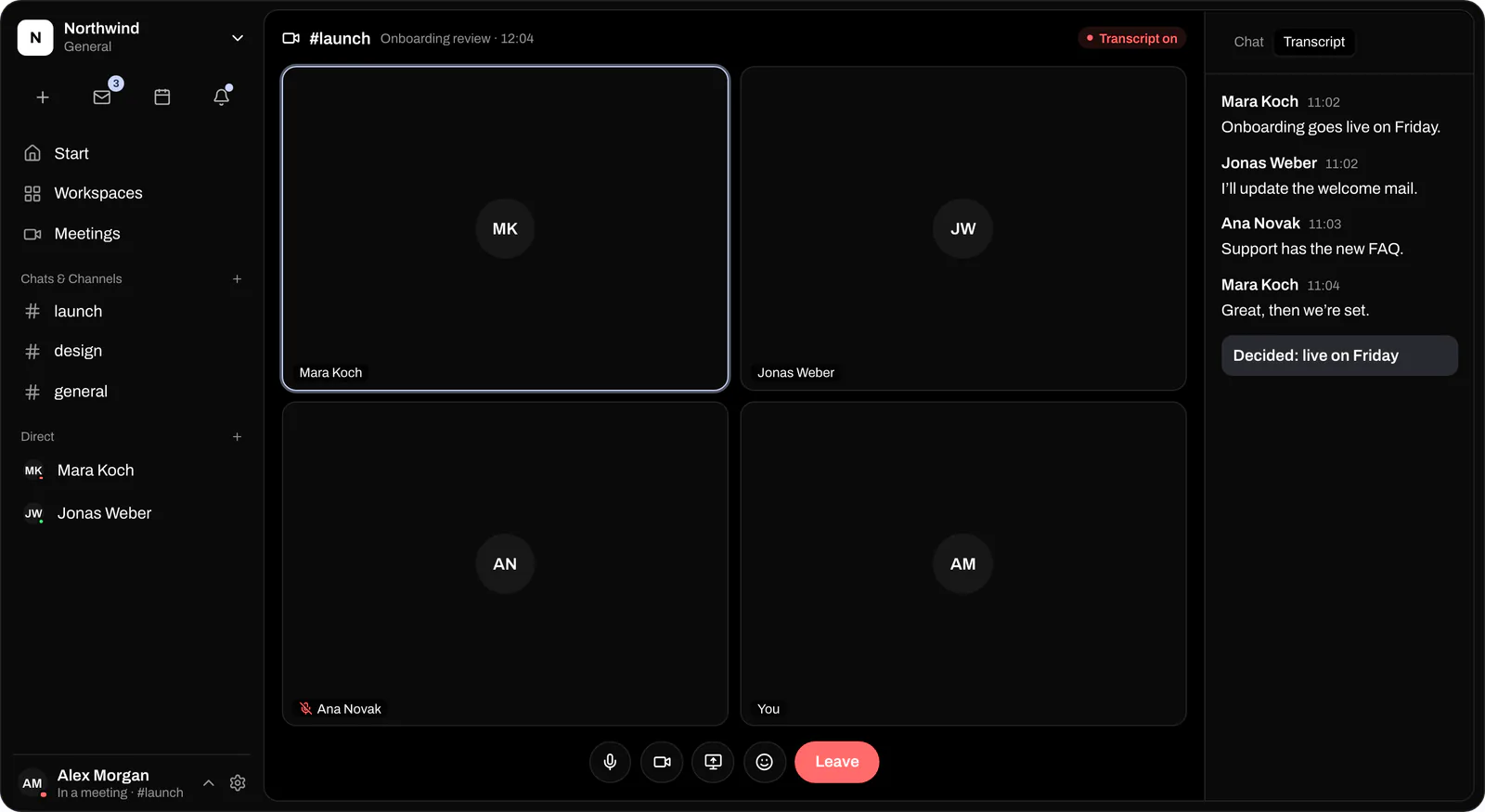Viewport: 1485px width, 812px height.
Task: Open notifications bell icon
Action: coord(222,97)
